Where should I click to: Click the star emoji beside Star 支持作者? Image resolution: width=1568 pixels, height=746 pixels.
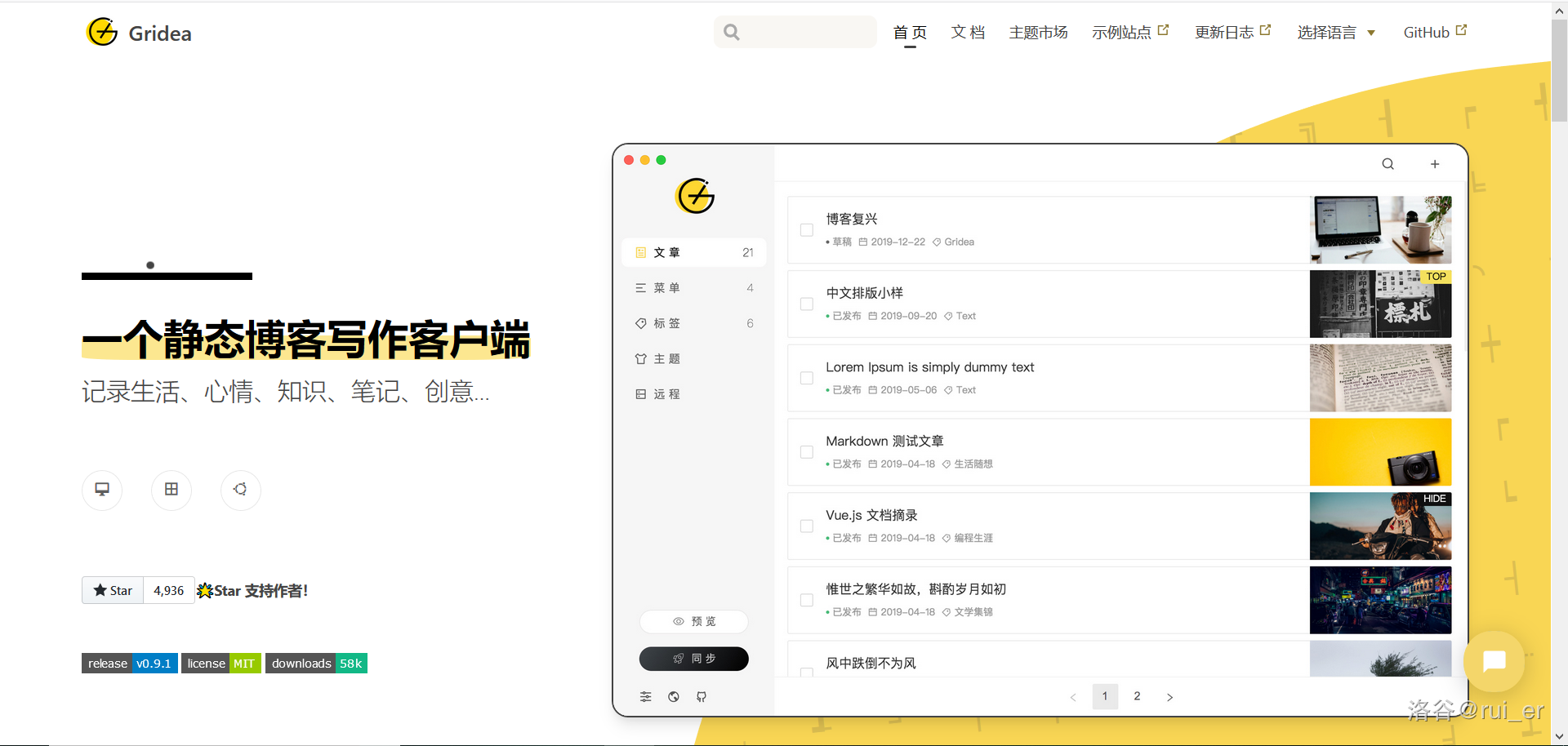(205, 590)
